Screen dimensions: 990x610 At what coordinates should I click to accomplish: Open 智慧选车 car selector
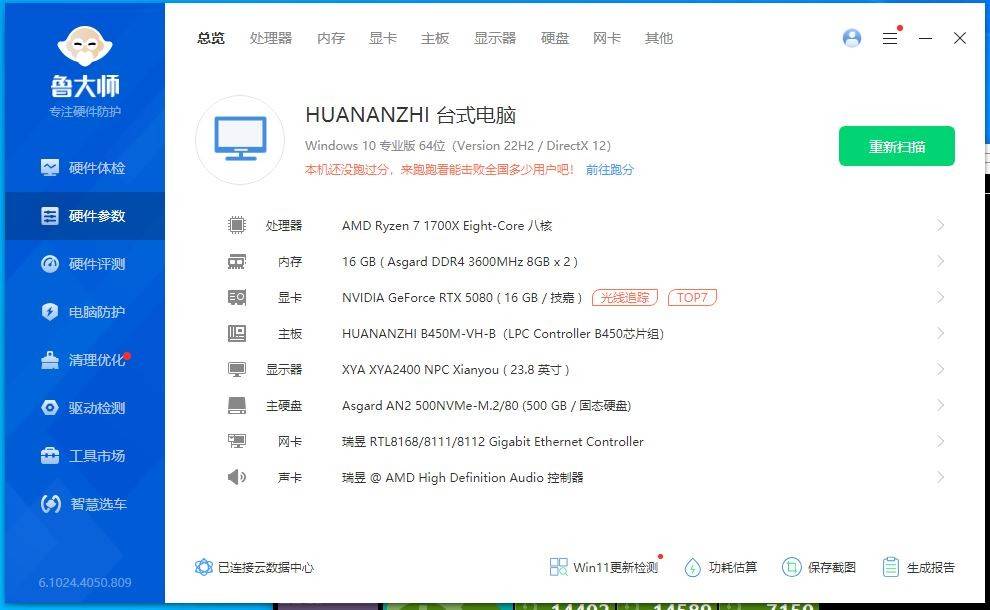coord(83,504)
